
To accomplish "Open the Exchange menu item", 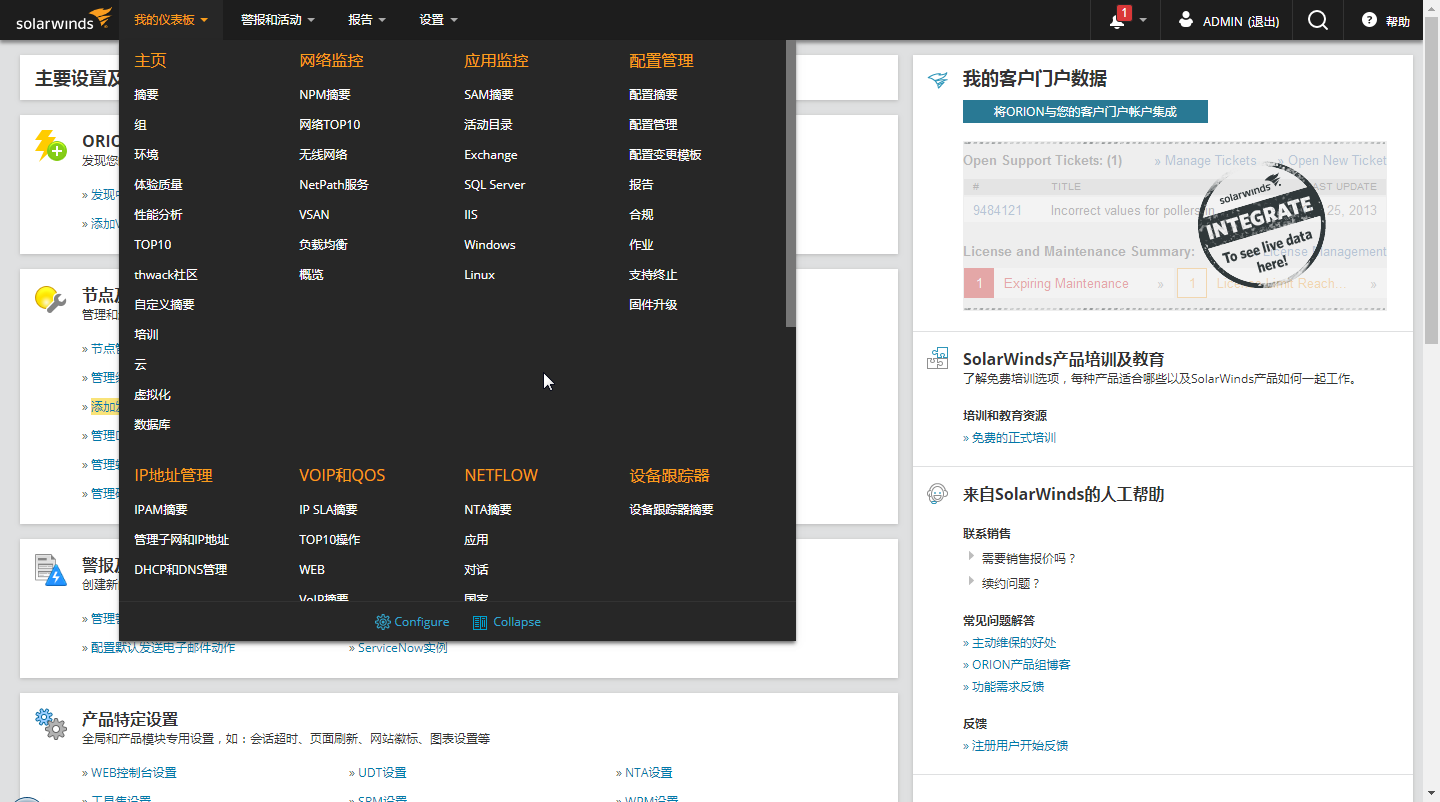I will point(491,155).
